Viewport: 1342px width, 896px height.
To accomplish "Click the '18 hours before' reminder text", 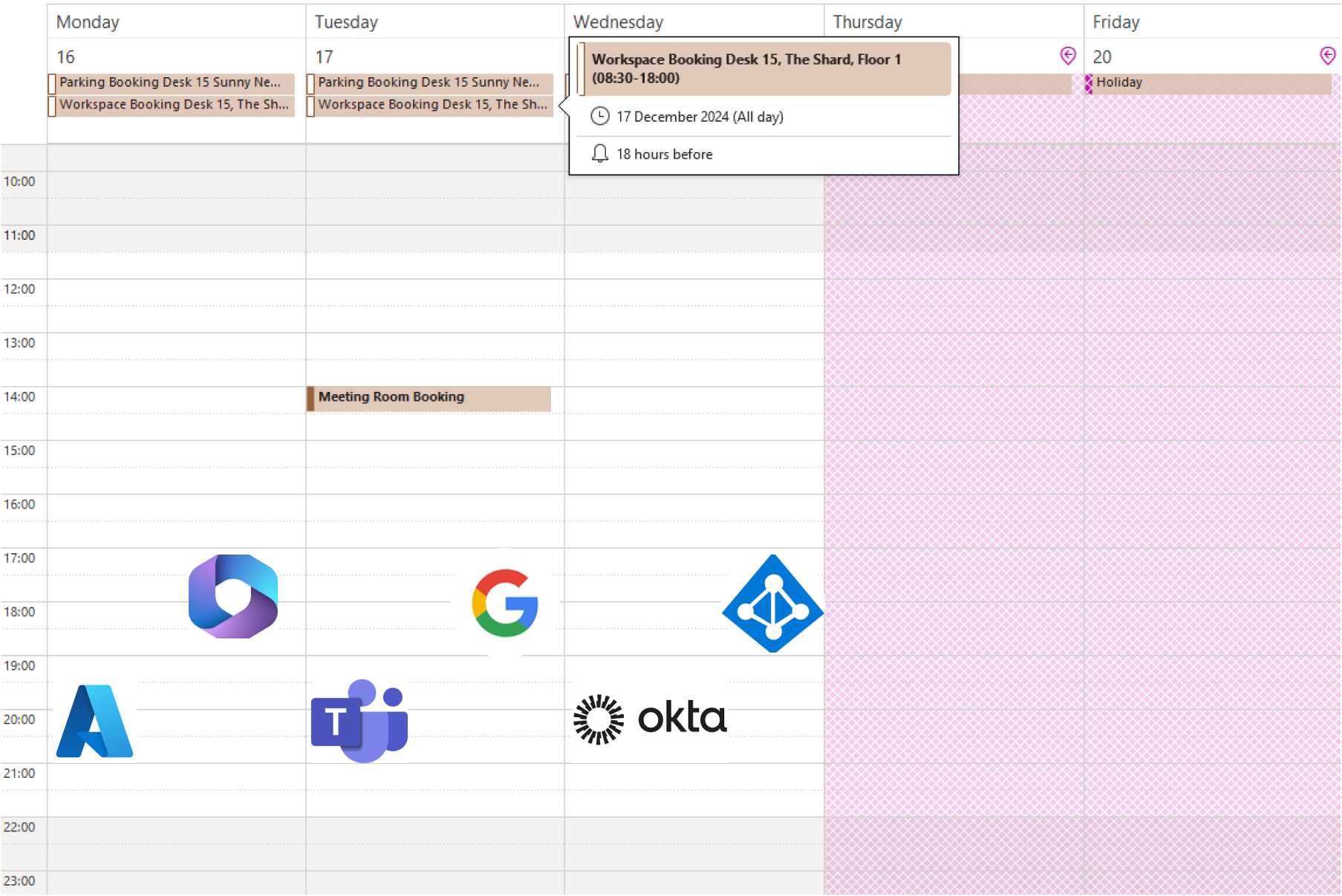I will tap(665, 154).
